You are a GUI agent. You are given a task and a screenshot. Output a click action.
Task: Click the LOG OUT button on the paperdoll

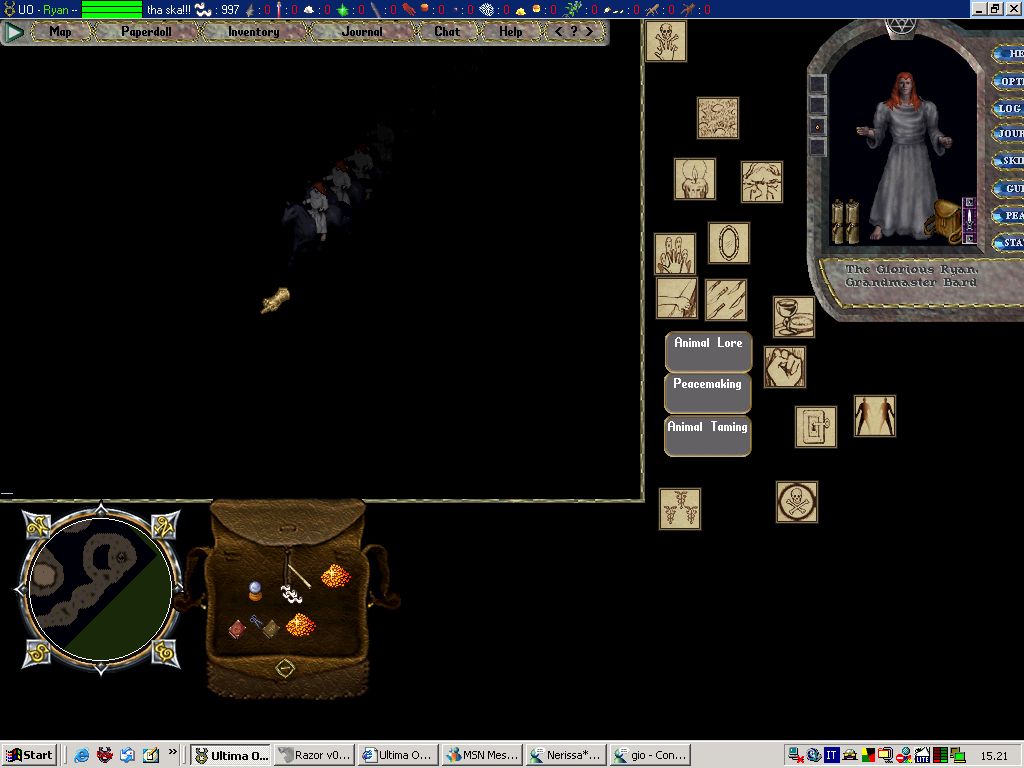coord(1009,108)
